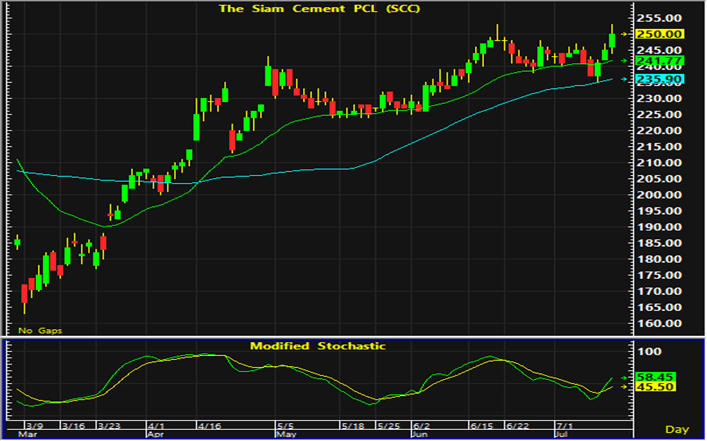Image resolution: width=707 pixels, height=441 pixels.
Task: Click the 230.00 price axis label
Action: click(659, 98)
